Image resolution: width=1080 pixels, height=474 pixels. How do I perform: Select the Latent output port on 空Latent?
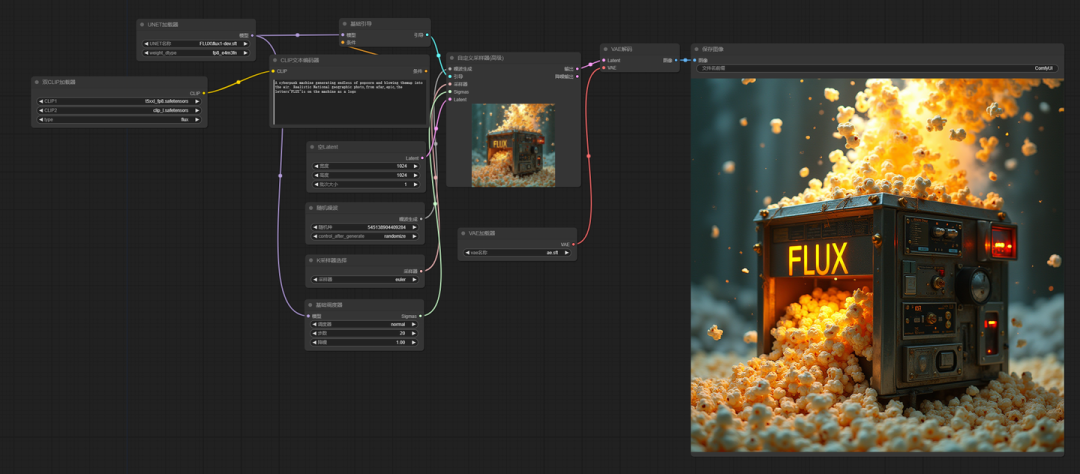422,158
